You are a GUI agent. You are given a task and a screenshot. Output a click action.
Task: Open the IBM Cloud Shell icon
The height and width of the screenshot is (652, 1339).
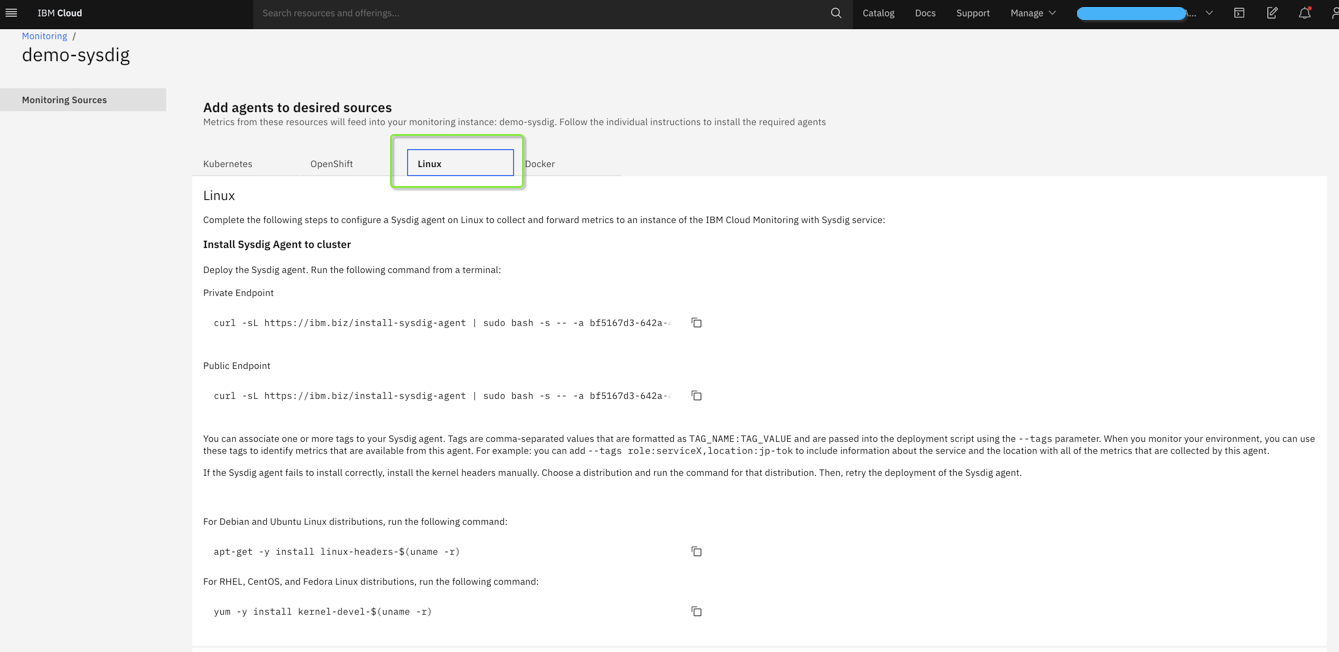point(1239,13)
